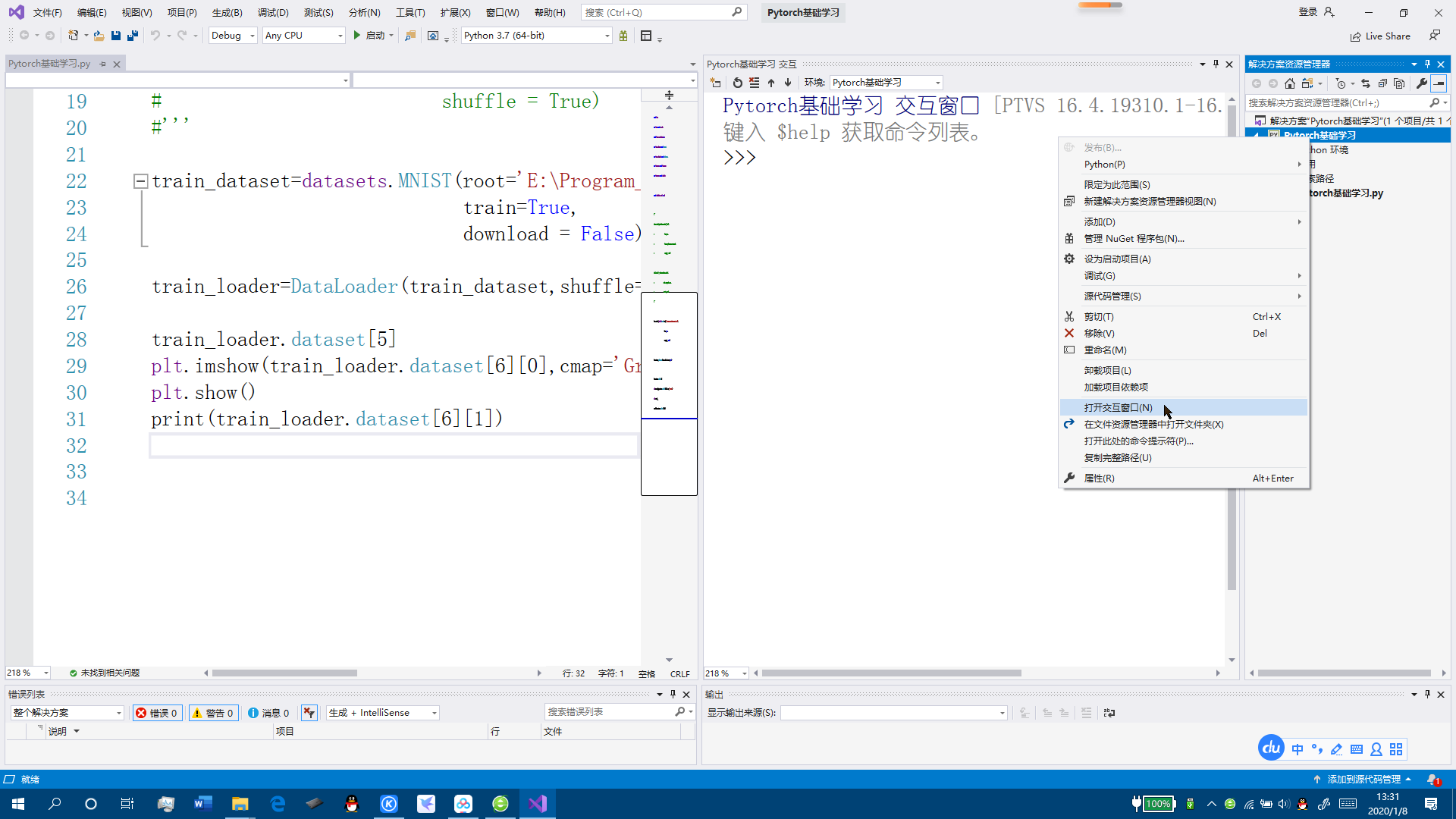This screenshot has width=1456, height=819.
Task: Select 打开交互窗口(N) in the context menu
Action: [x=1118, y=408]
